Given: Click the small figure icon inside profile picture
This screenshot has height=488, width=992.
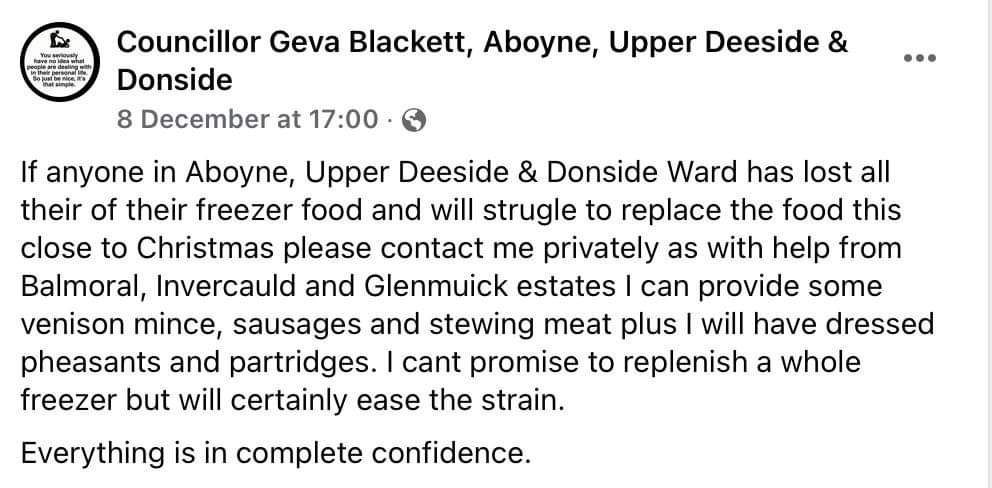Looking at the screenshot, I should tap(60, 41).
